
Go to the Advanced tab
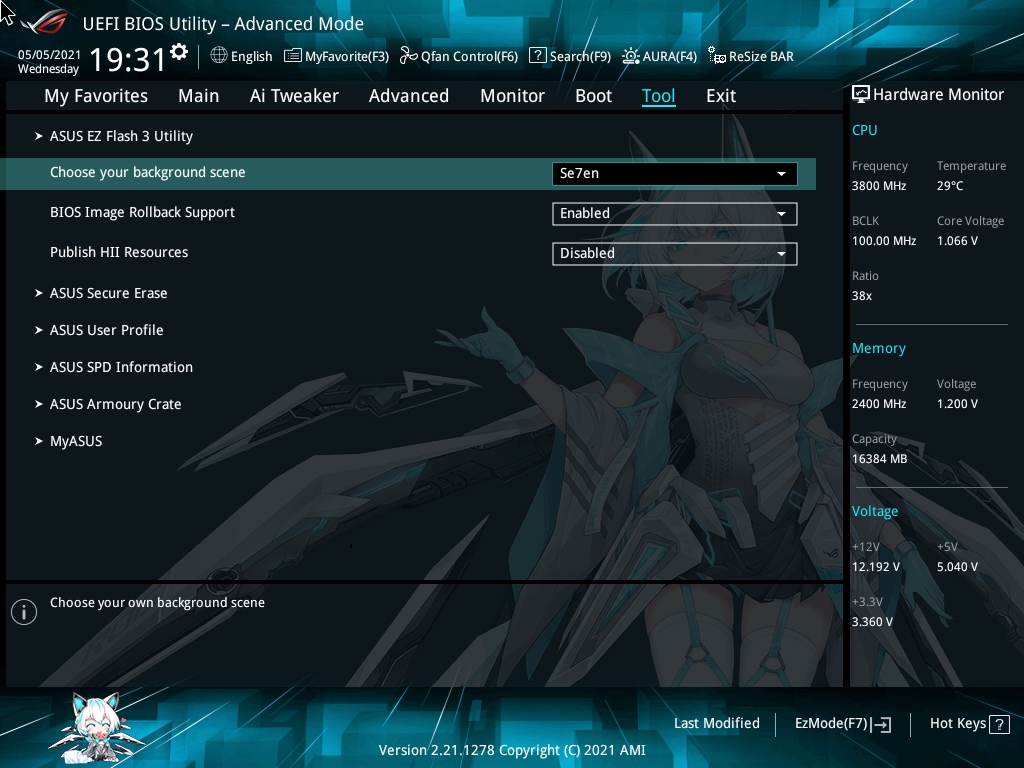(x=409, y=96)
